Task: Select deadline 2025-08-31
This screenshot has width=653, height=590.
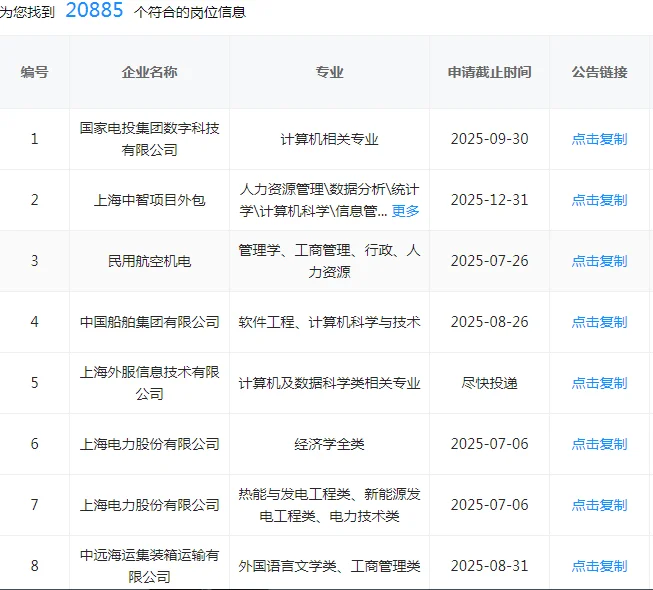Action: point(489,566)
